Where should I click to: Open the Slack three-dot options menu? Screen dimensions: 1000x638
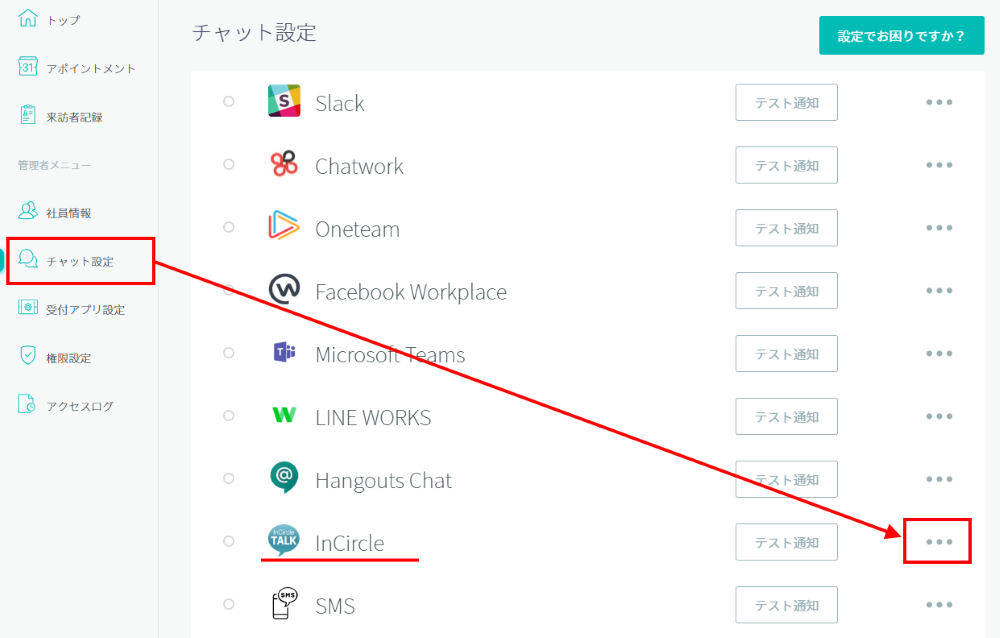point(938,102)
